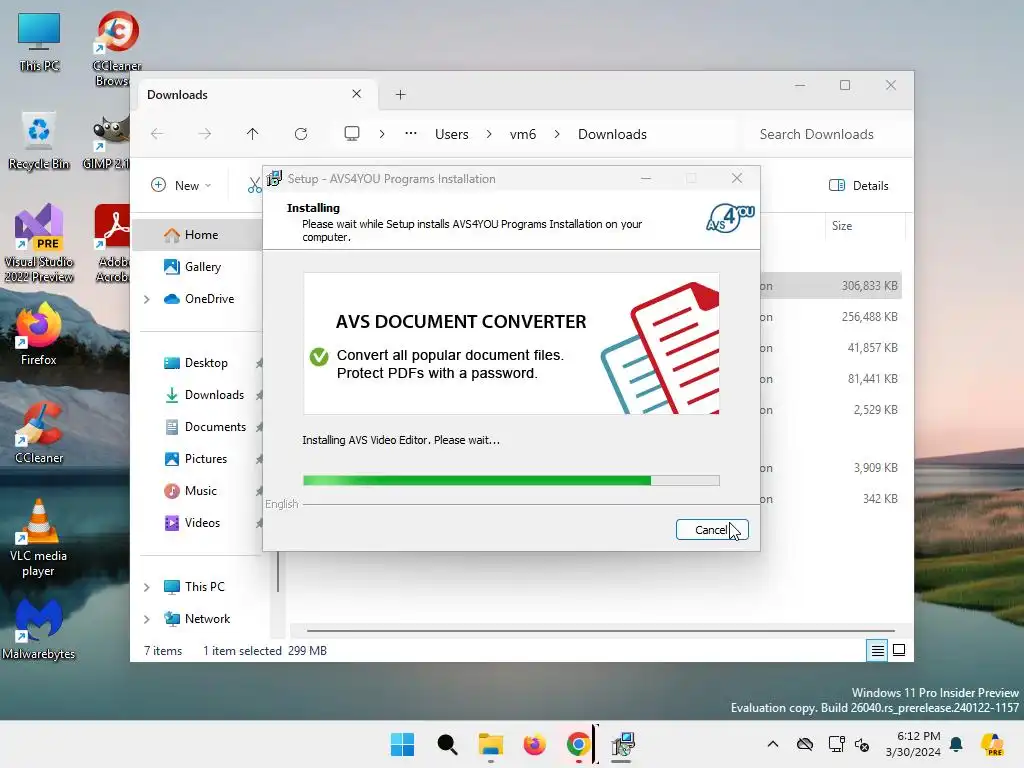
Task: Expand chevron after Users breadcrumb
Action: 489,134
